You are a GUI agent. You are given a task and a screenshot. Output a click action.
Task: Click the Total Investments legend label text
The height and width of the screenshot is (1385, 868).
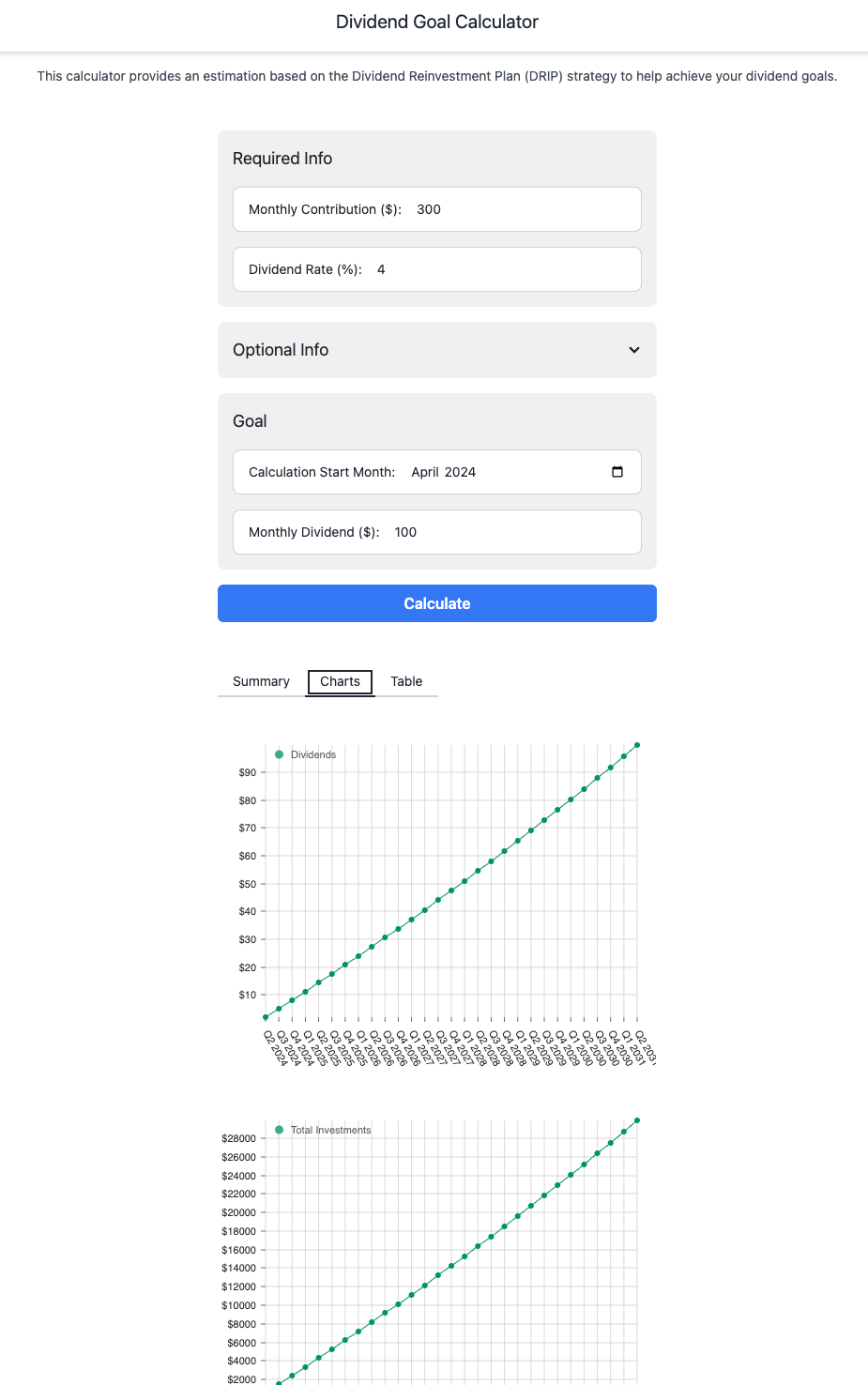(330, 1130)
